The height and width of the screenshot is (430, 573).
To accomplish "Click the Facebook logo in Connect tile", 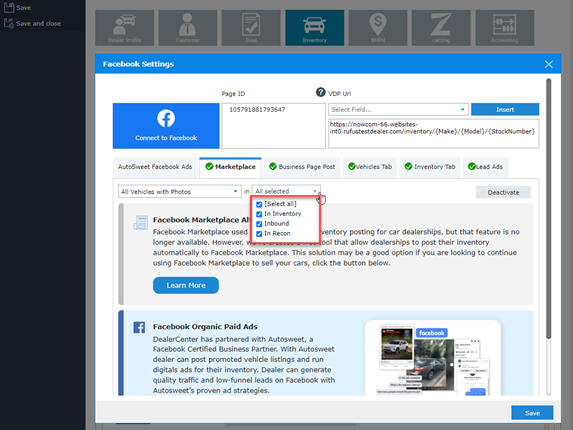I will [x=166, y=118].
